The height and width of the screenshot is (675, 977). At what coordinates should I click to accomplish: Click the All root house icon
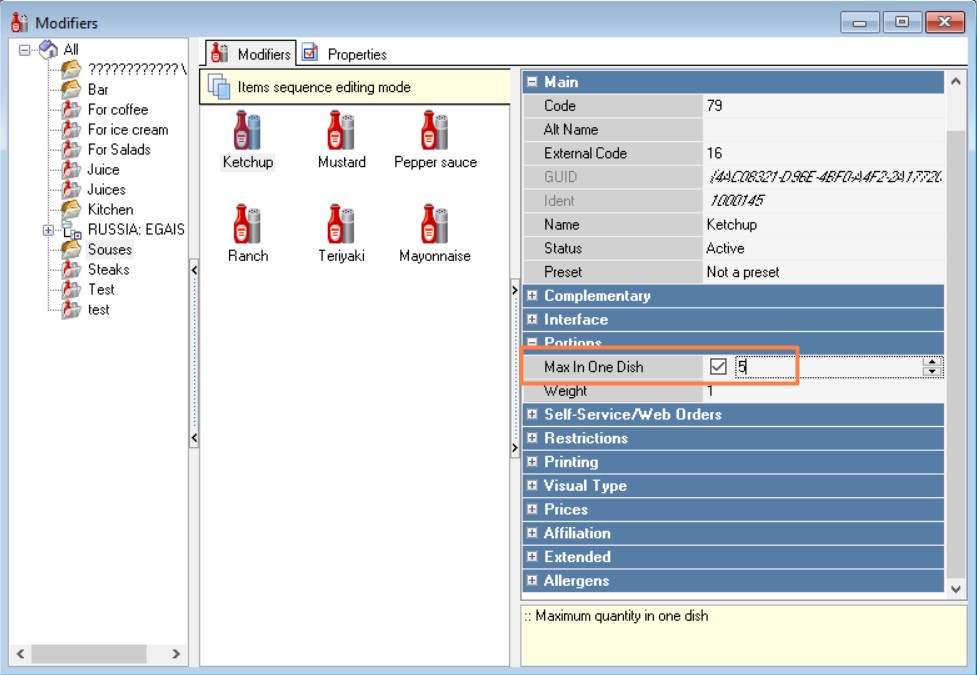(48, 49)
